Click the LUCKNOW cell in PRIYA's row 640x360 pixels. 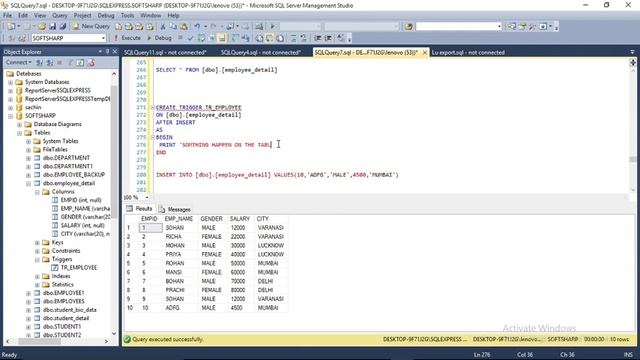click(x=271, y=254)
